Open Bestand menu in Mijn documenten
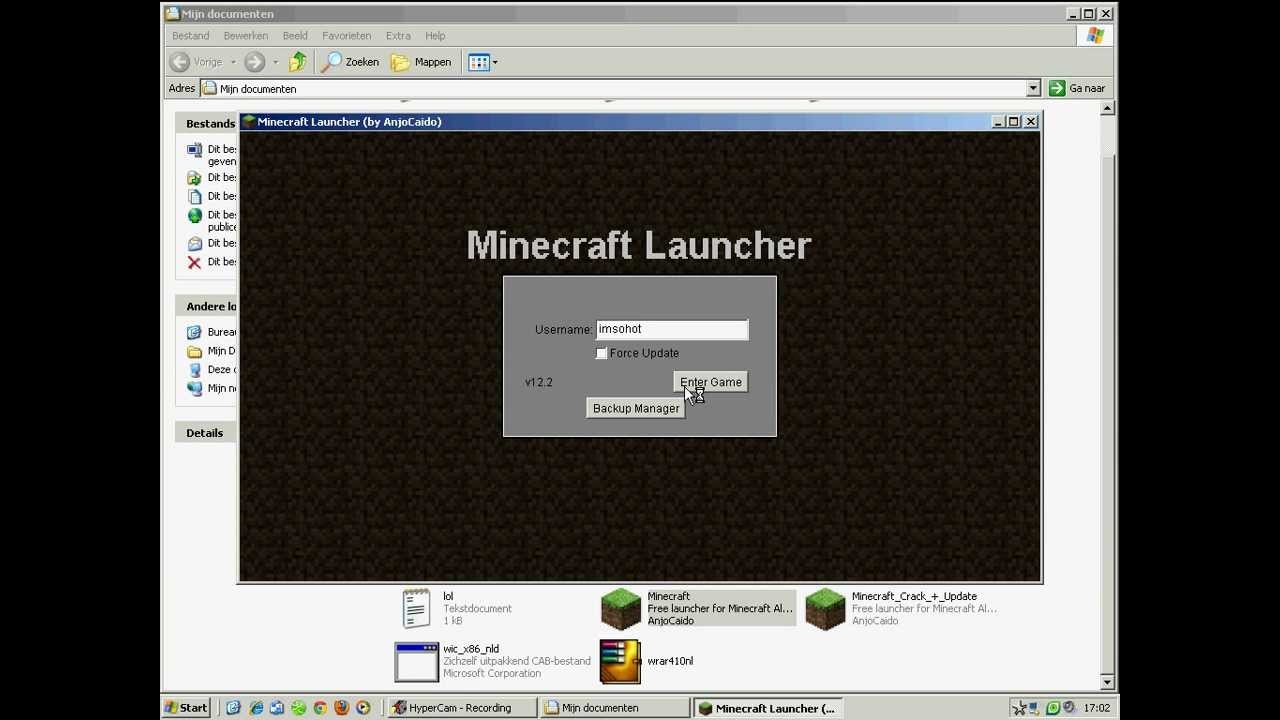Image resolution: width=1280 pixels, height=720 pixels. pos(190,35)
